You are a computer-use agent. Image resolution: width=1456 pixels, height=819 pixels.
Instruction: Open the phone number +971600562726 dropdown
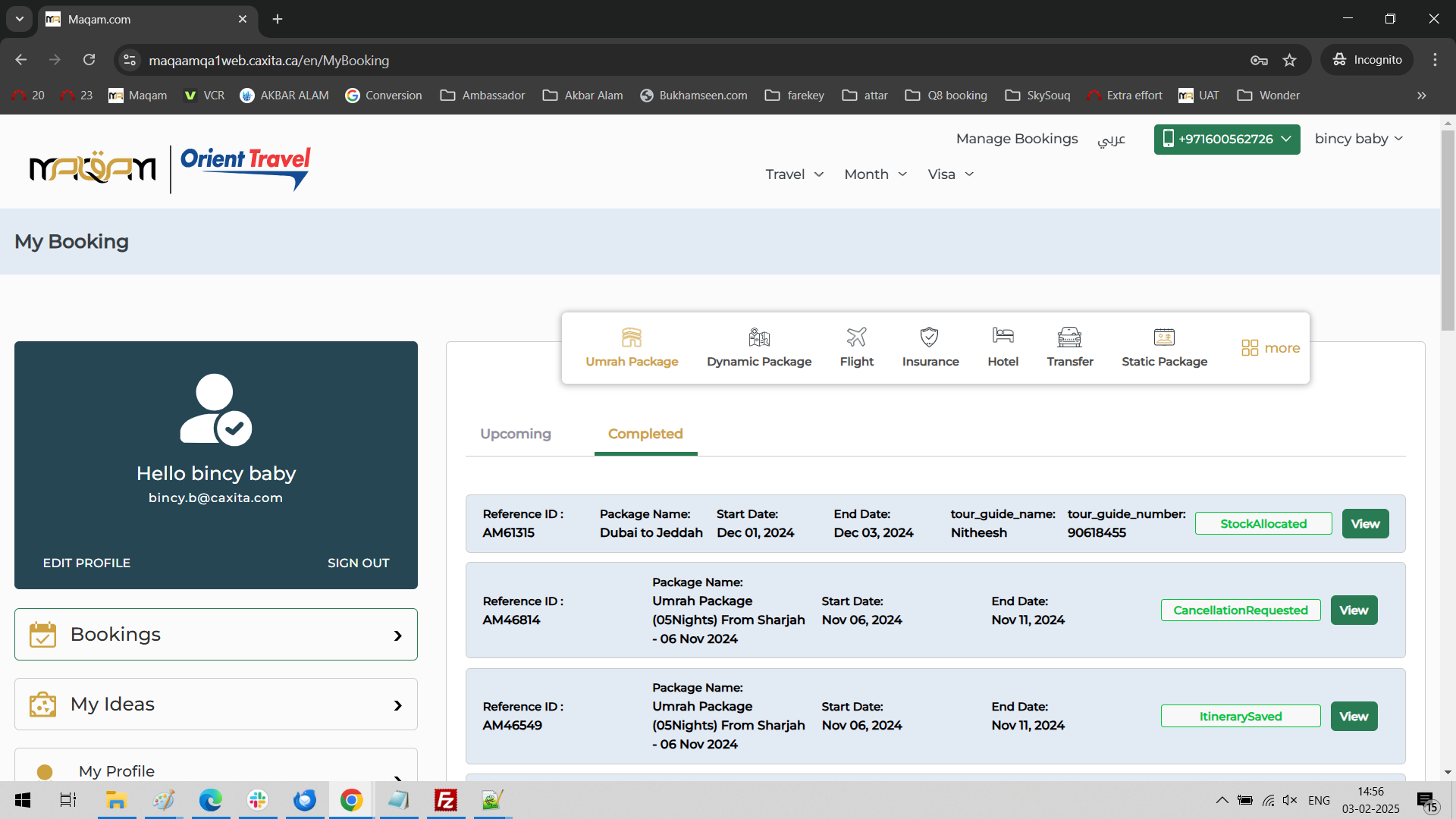[1226, 140]
